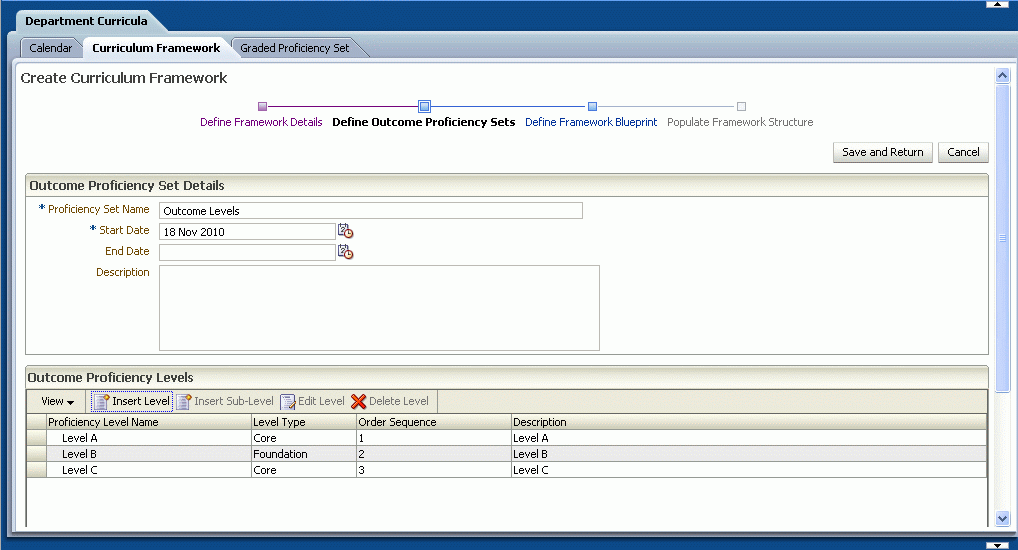
Task: Sort by the Level Type column header
Action: (304, 422)
